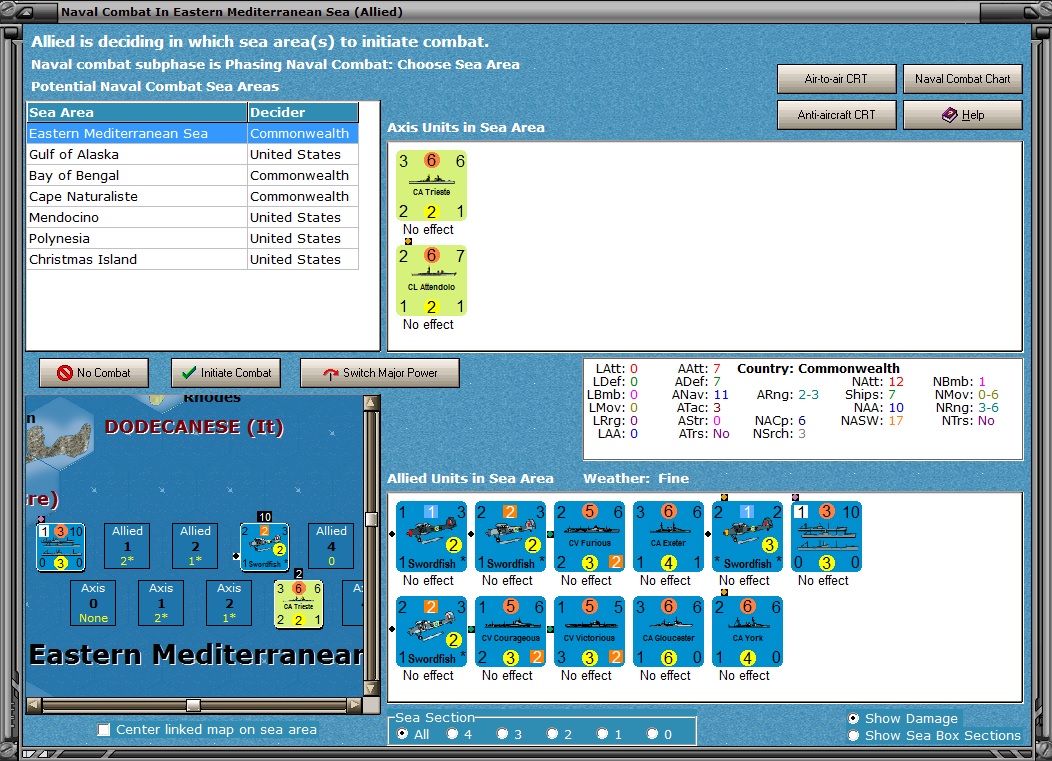Click the map's vertical scrollbar thumb
The height and width of the screenshot is (761, 1052).
click(371, 519)
